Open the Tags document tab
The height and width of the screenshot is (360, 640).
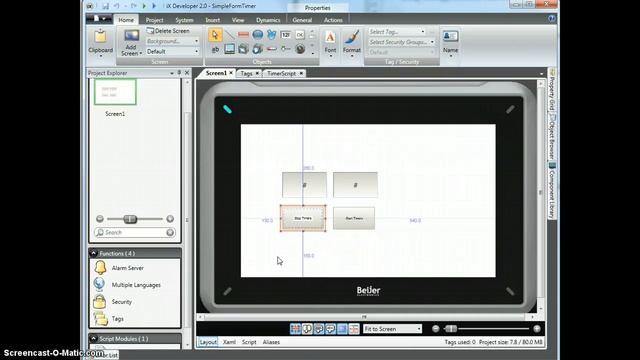click(247, 73)
